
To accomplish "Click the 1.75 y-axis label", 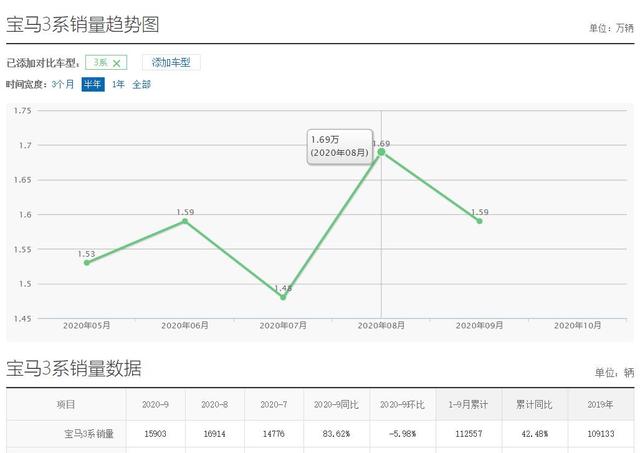I will pos(22,111).
